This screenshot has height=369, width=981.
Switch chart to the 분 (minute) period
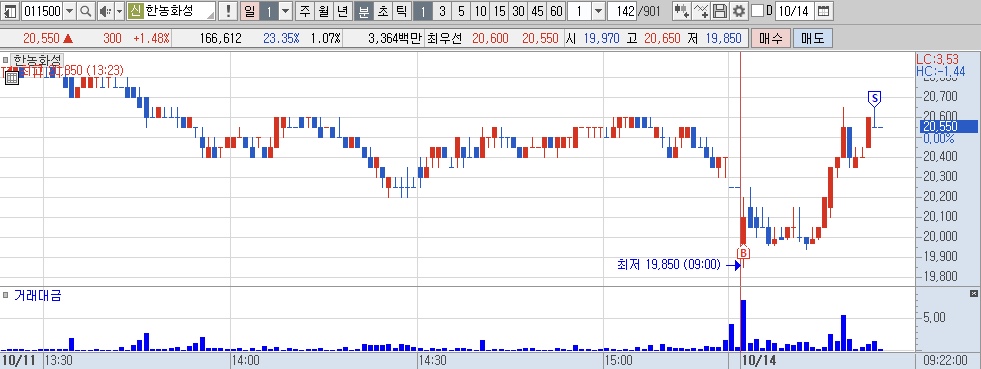point(363,11)
